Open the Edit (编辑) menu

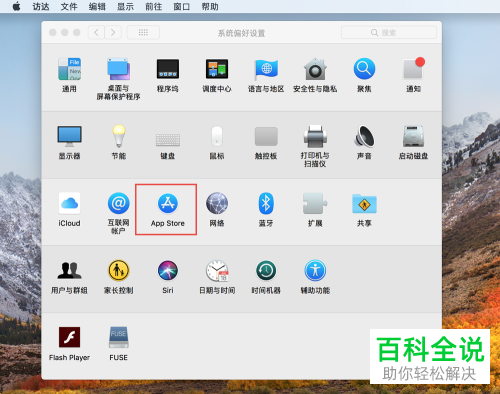(97, 6)
